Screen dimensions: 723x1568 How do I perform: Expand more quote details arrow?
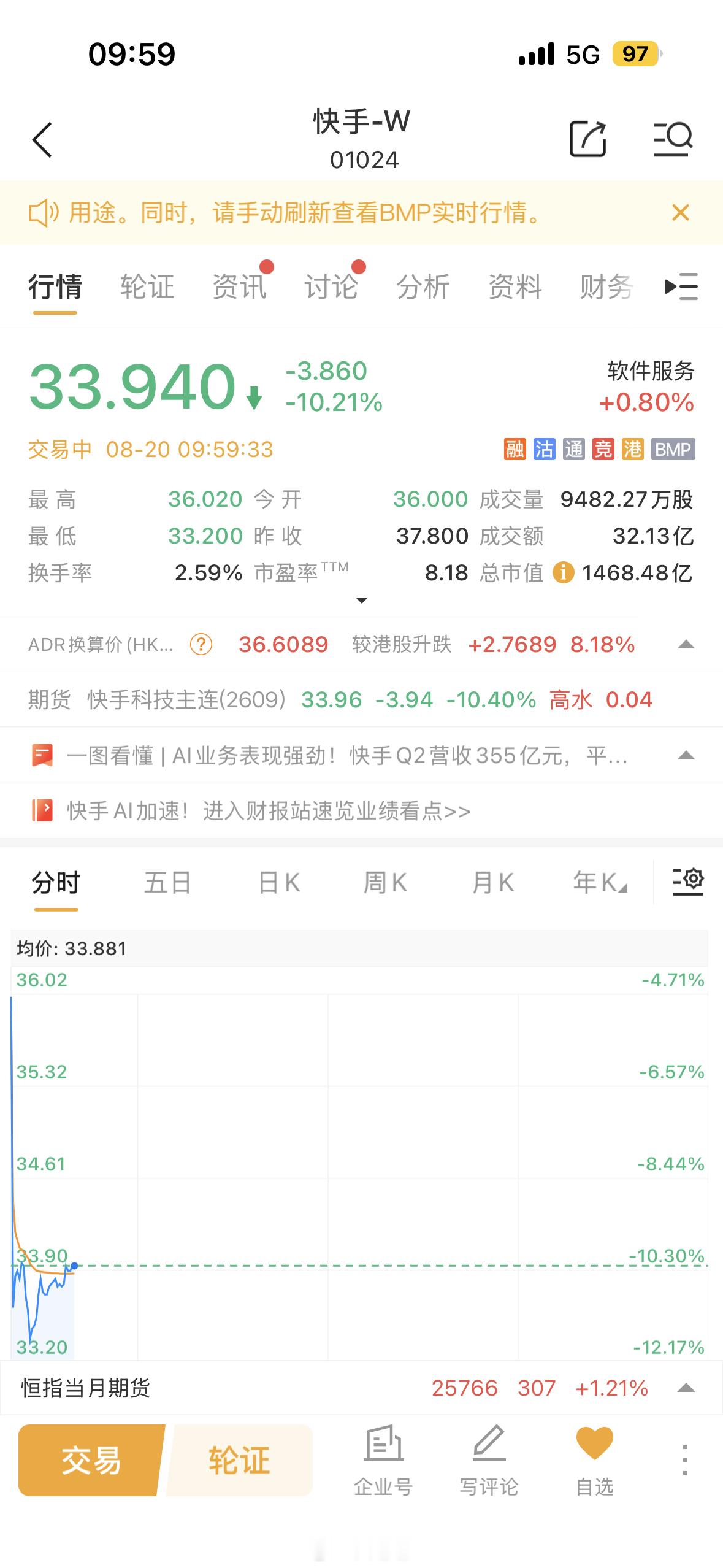[x=362, y=601]
